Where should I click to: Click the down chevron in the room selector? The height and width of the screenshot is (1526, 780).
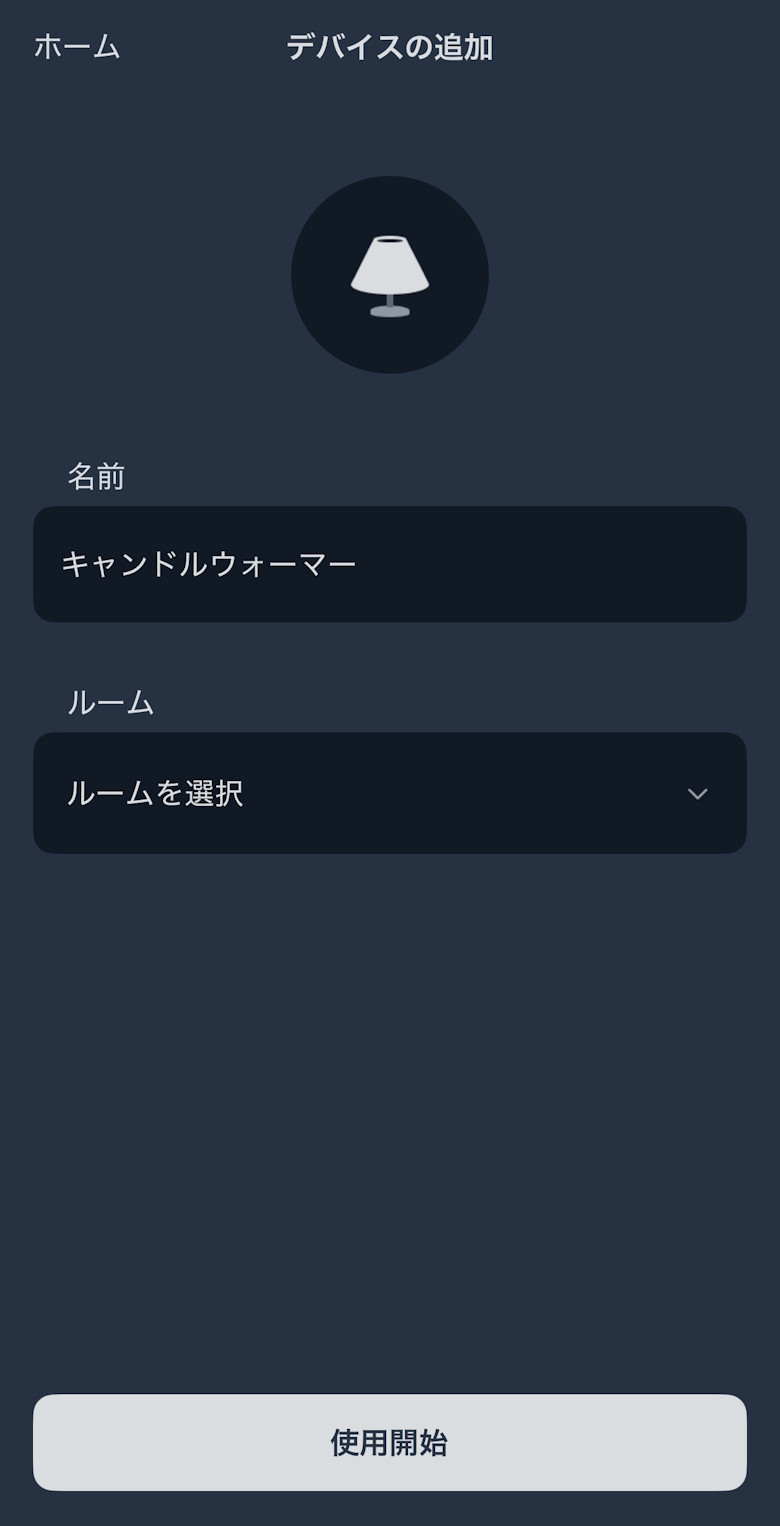click(x=697, y=794)
